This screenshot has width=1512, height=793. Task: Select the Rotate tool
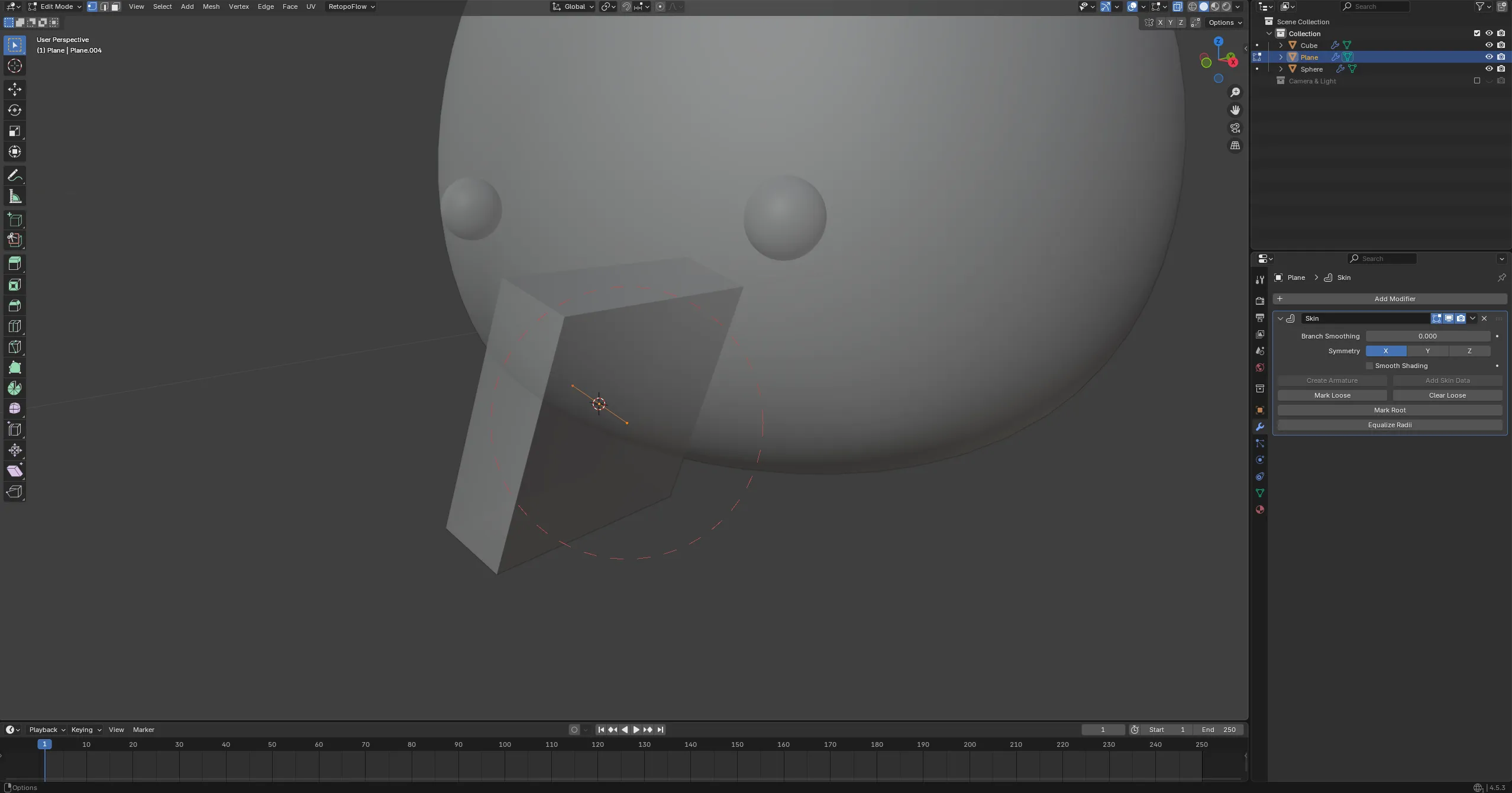tap(15, 110)
